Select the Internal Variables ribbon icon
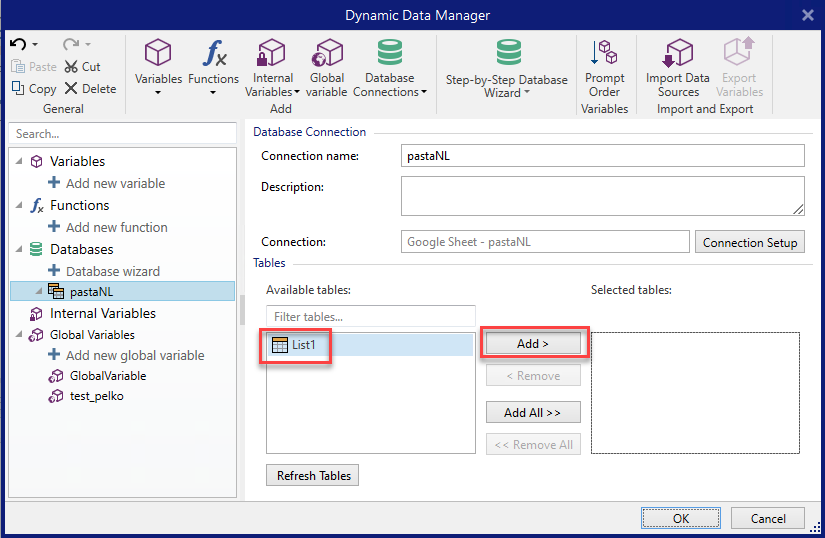This screenshot has width=825, height=538. [x=272, y=54]
